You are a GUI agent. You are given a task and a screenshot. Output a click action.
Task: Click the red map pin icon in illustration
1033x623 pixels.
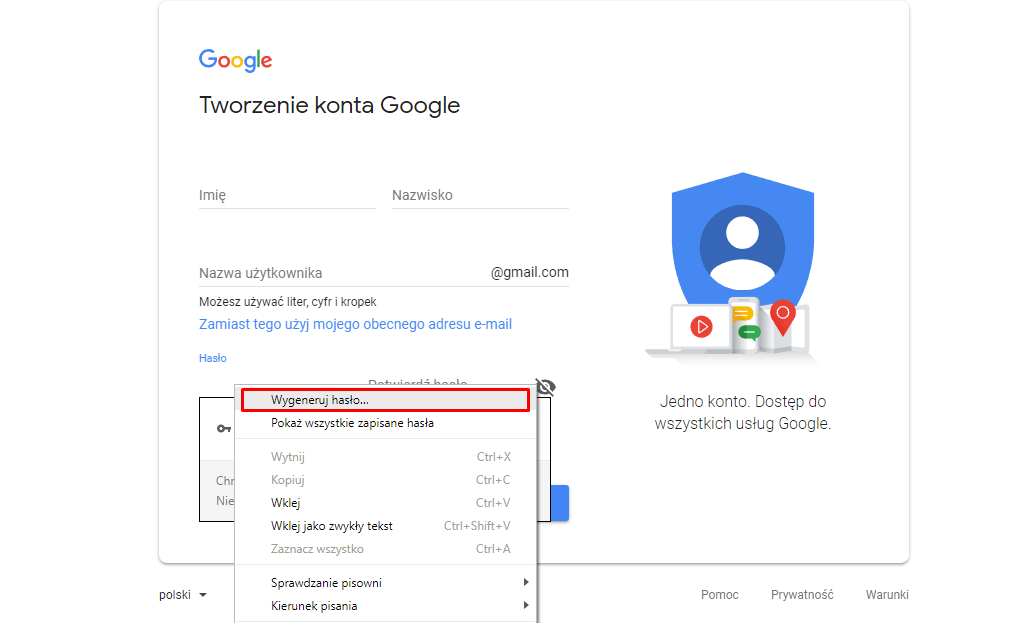pyautogui.click(x=783, y=316)
